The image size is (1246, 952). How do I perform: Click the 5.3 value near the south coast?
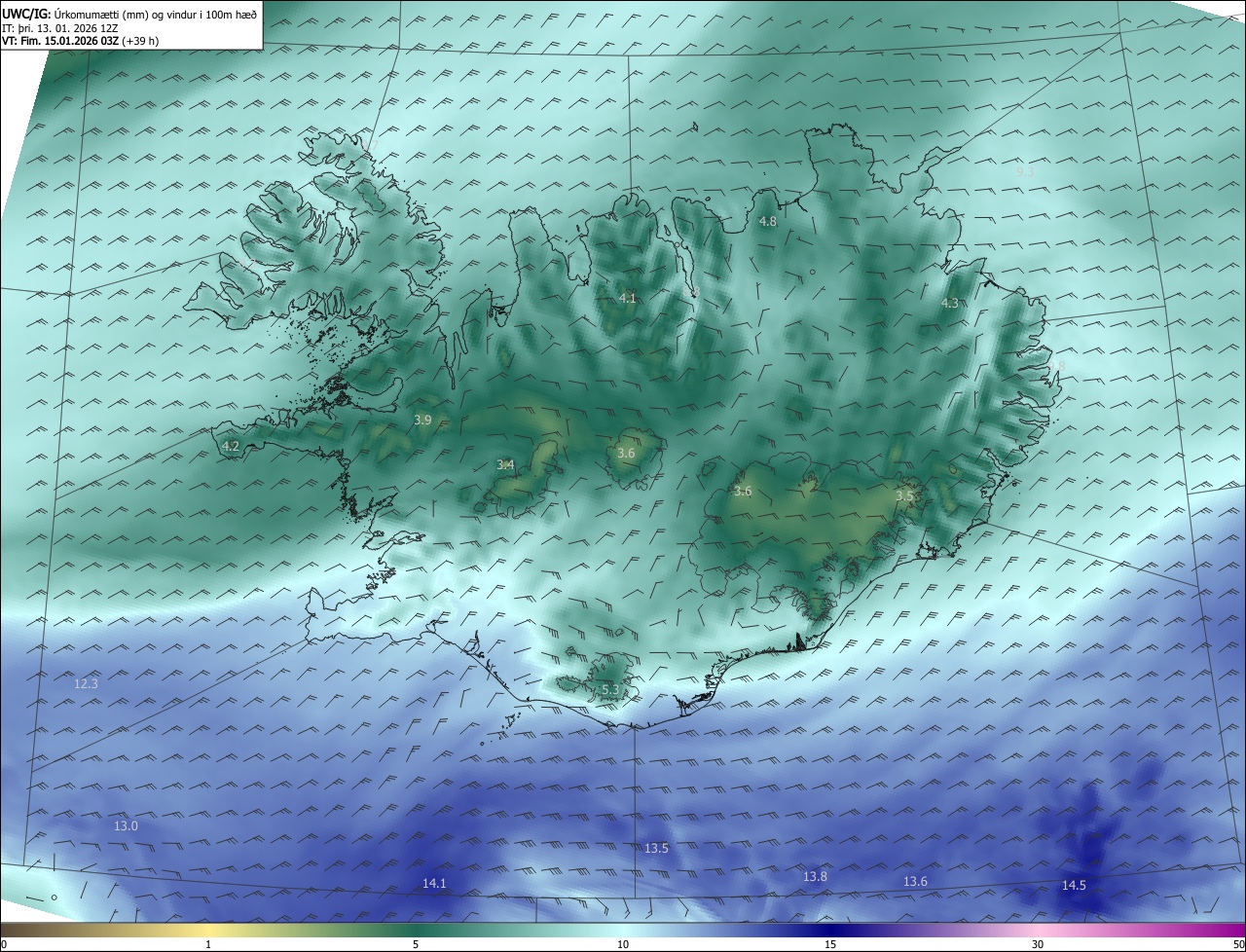610,690
